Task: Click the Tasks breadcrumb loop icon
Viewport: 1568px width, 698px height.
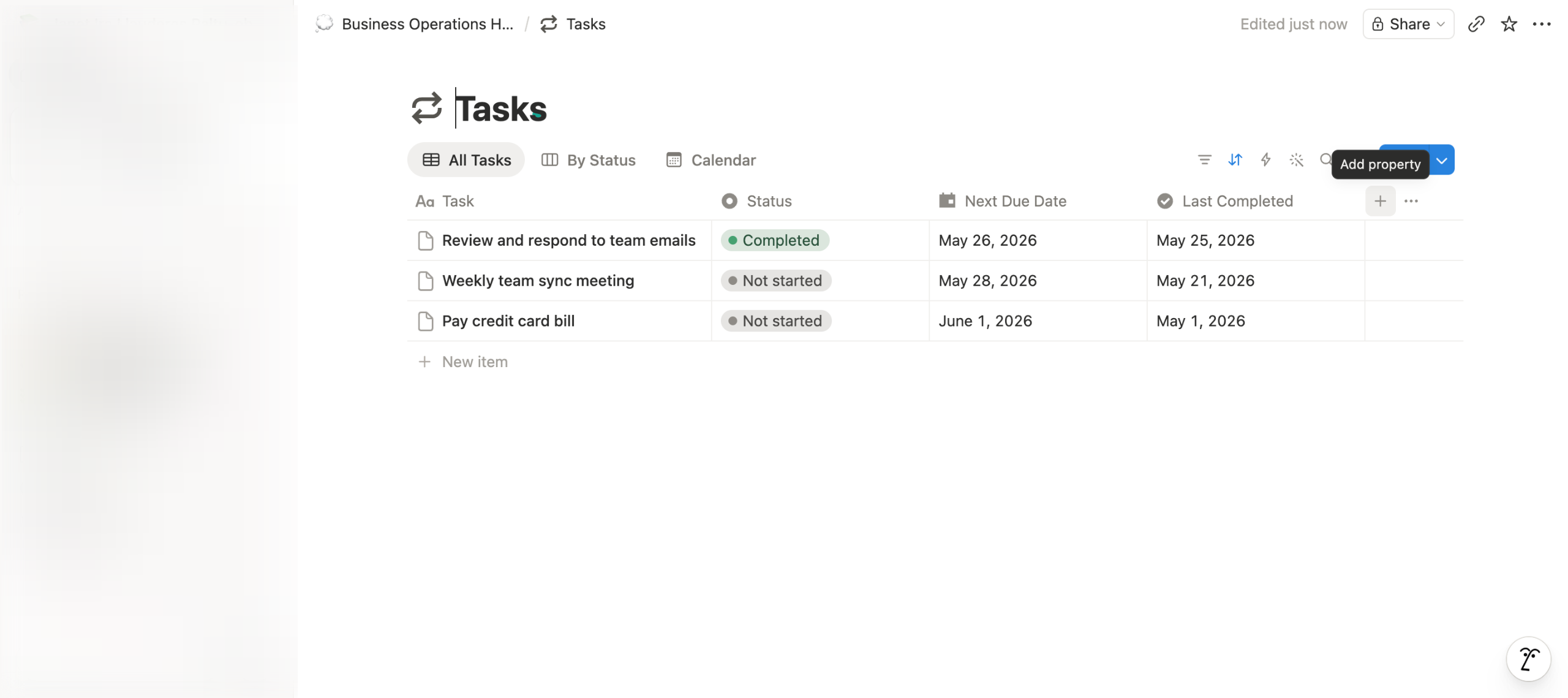Action: pos(549,24)
